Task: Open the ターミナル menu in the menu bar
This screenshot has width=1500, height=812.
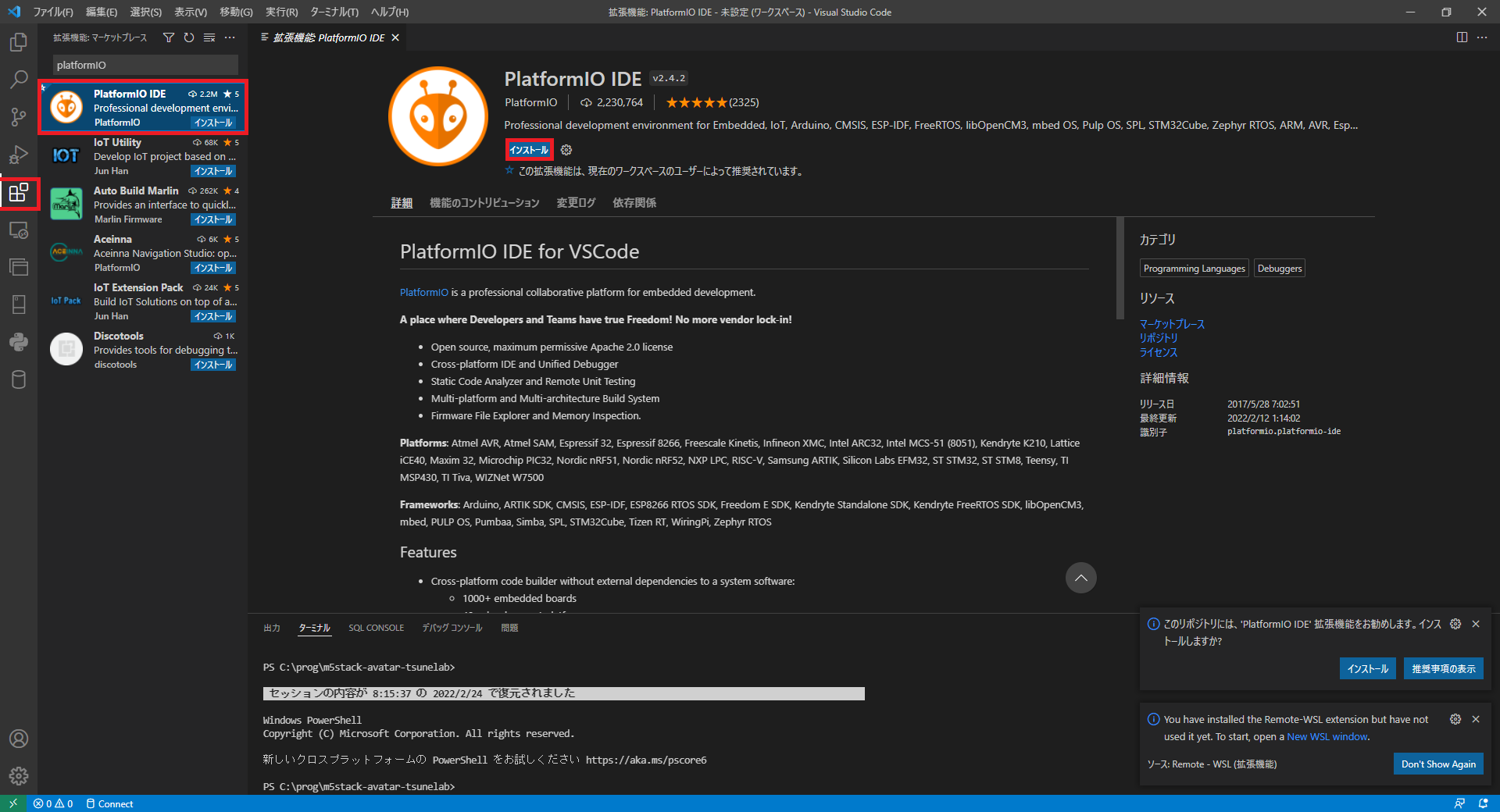Action: pyautogui.click(x=334, y=12)
